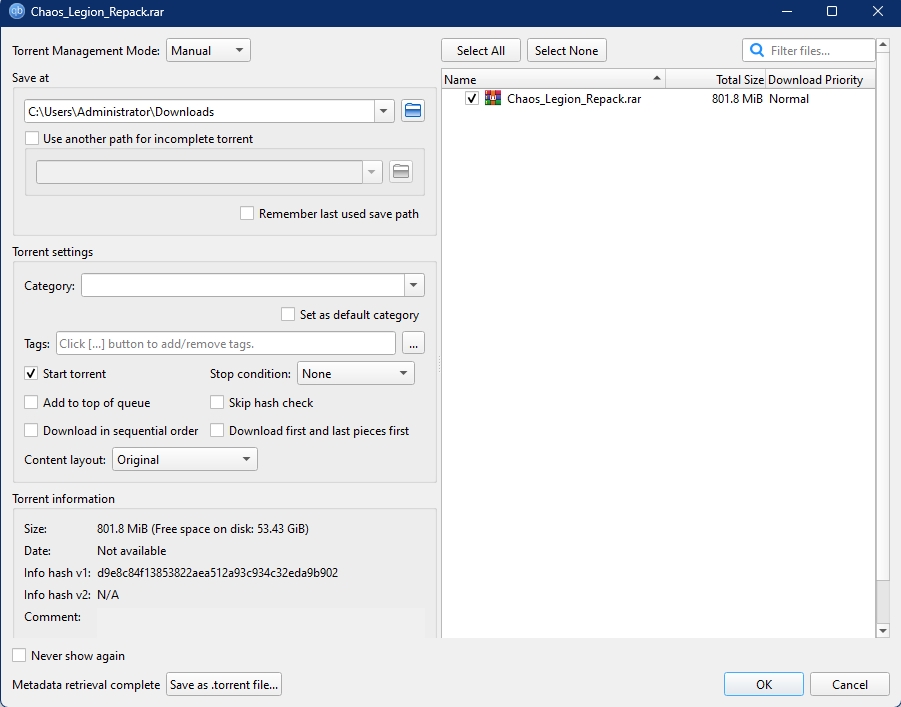Close the Chaos_Legion_Repack.rar dialog window
Viewport: 901px width, 707px height.
(x=877, y=11)
